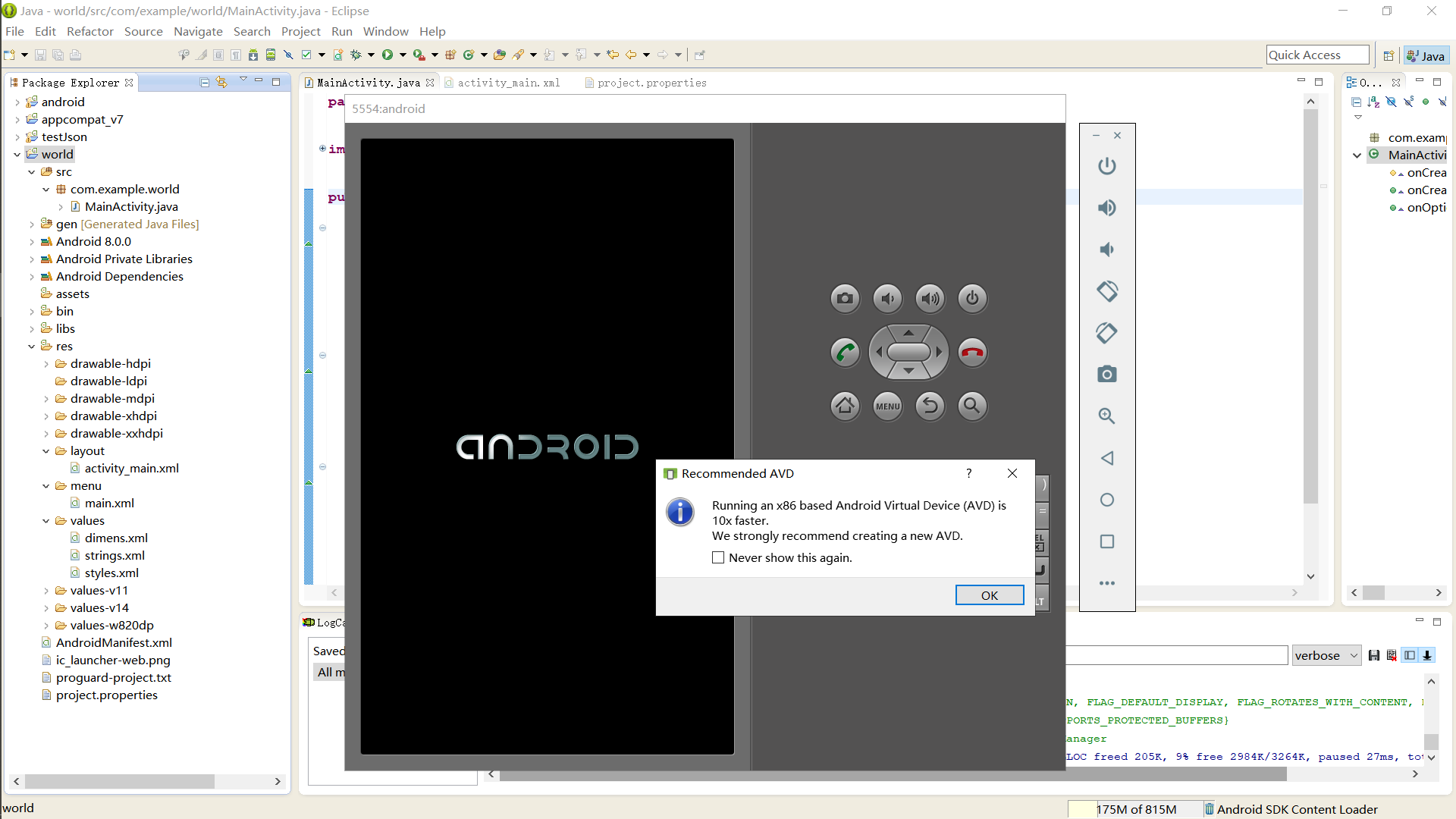Click OK in Recommended AVD dialog
This screenshot has width=1456, height=819.
click(989, 595)
